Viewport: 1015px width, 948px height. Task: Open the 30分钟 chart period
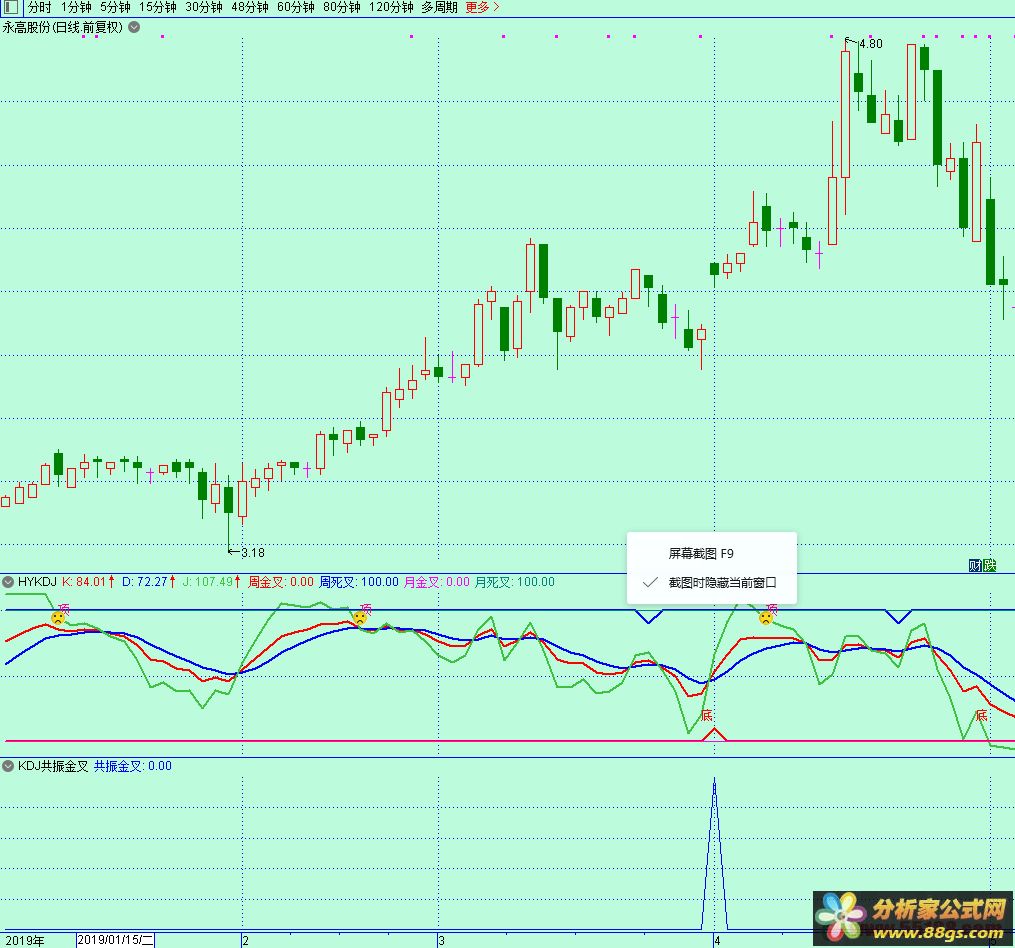(x=203, y=8)
